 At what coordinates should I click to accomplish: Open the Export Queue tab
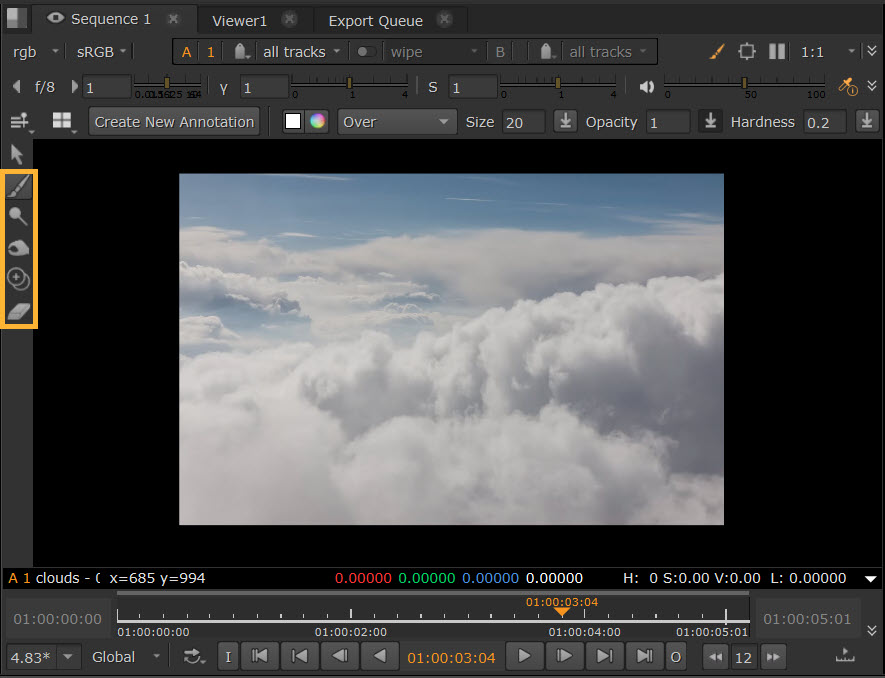pos(375,20)
